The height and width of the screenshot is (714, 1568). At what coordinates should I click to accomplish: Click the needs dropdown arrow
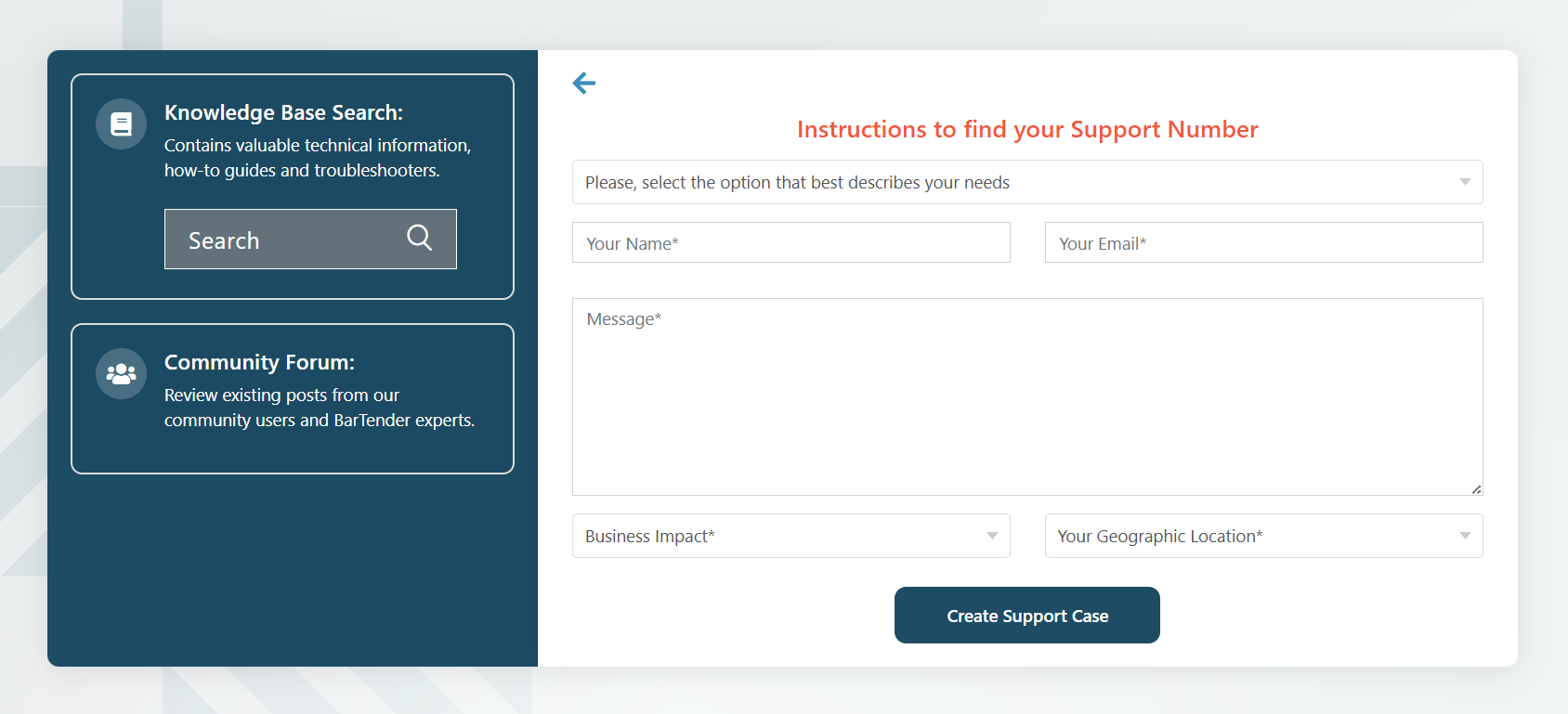(x=1465, y=182)
